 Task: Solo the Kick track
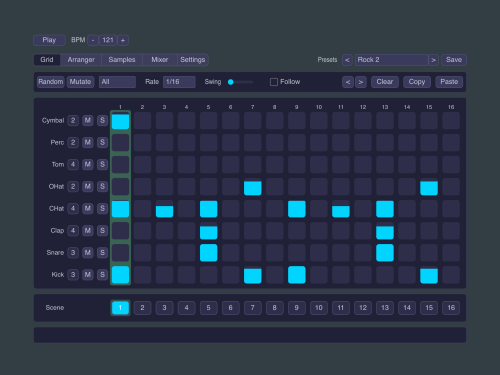pyautogui.click(x=102, y=274)
